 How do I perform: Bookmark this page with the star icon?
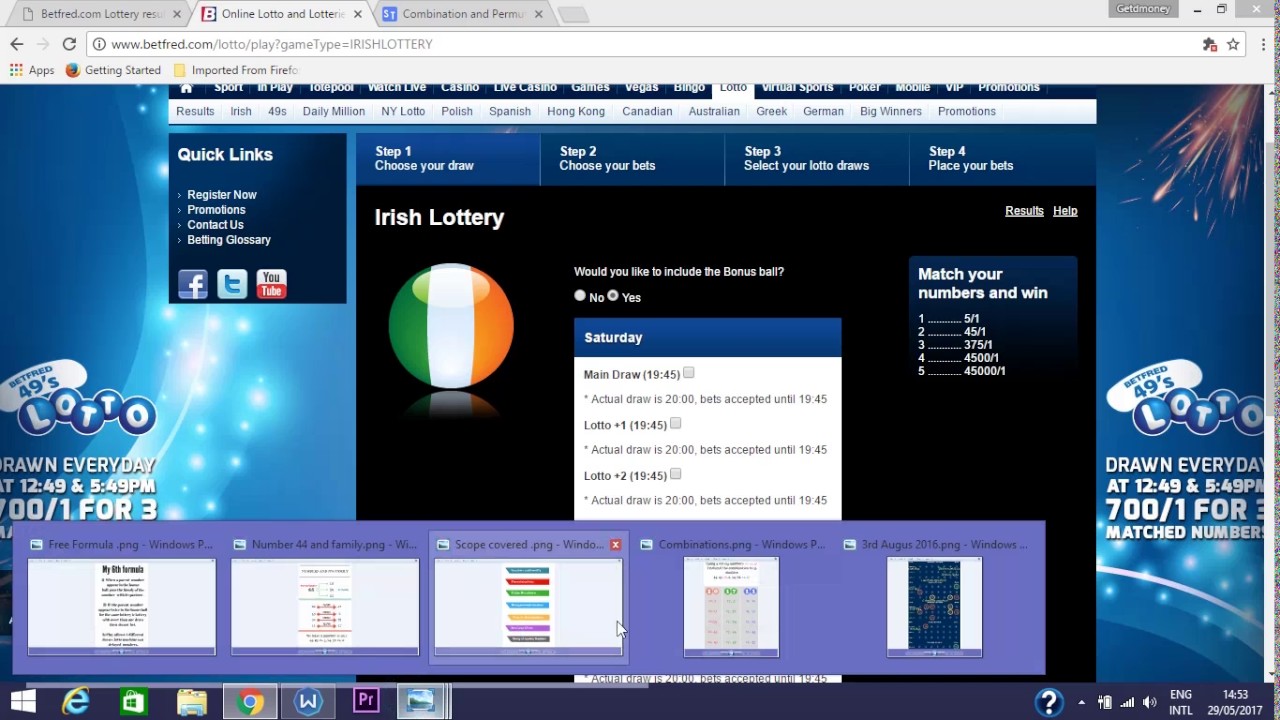(1233, 44)
